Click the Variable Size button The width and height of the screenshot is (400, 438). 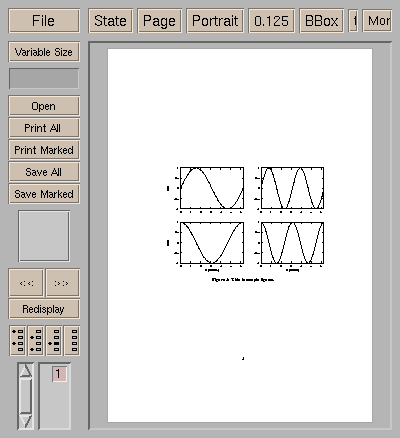tap(44, 52)
